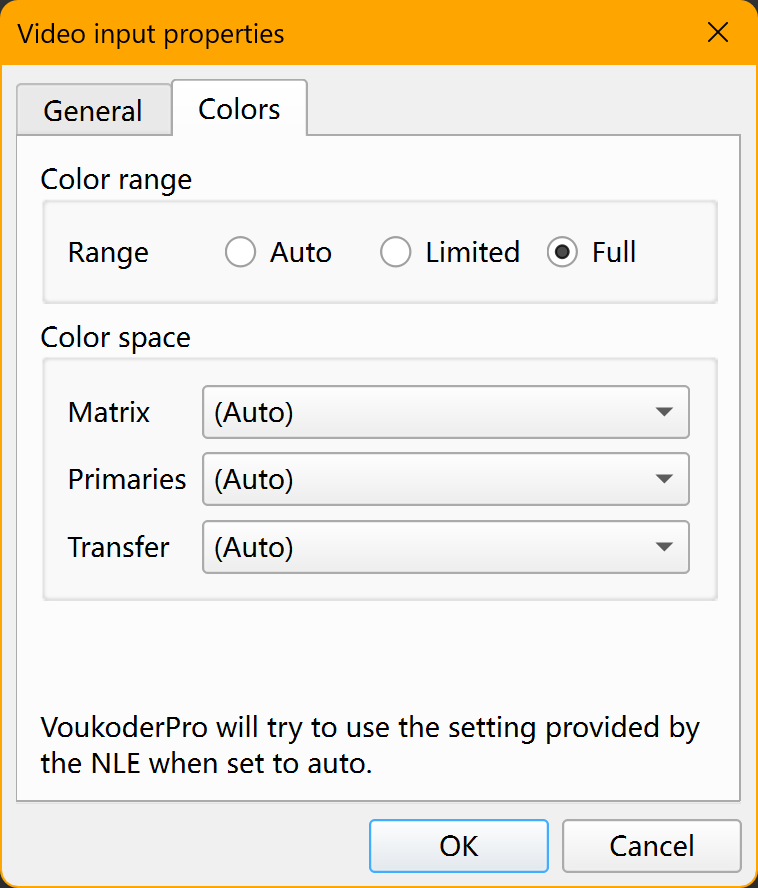This screenshot has height=888, width=758.
Task: Click the Cancel button
Action: coord(651,846)
